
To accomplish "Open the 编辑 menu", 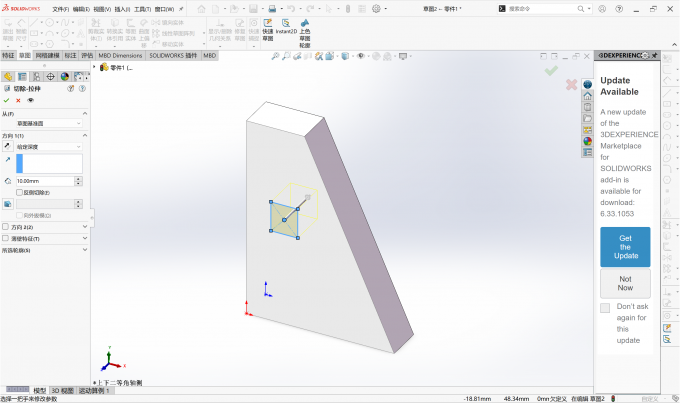I will pyautogui.click(x=81, y=9).
